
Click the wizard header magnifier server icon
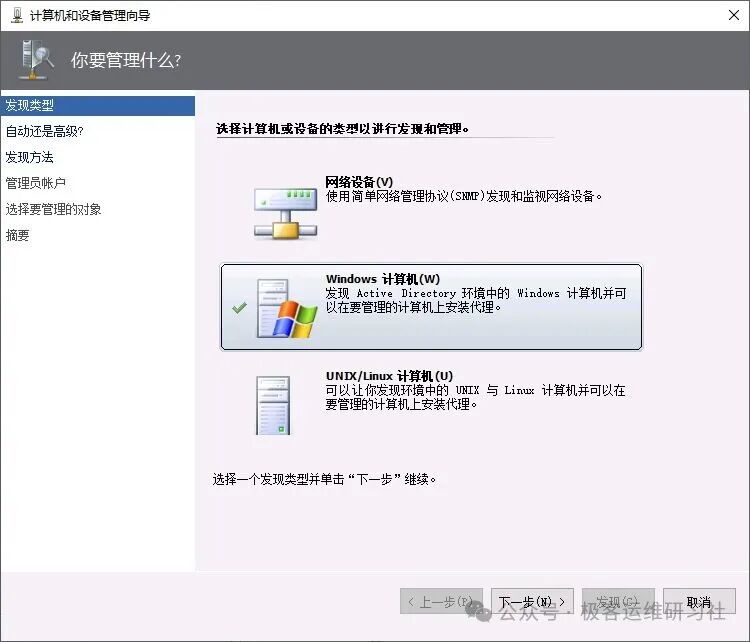pyautogui.click(x=36, y=59)
